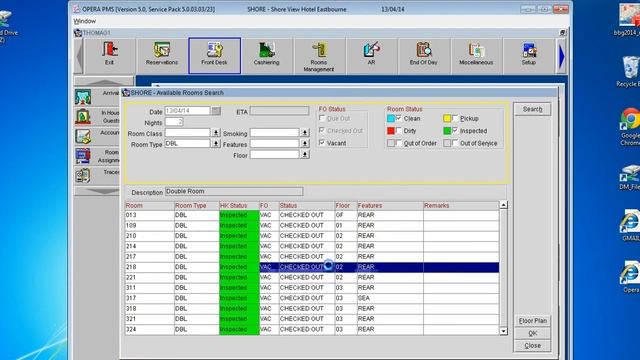Click the Recycle Bin desktop icon
Image resolution: width=640 pixels, height=360 pixels.
(629, 72)
